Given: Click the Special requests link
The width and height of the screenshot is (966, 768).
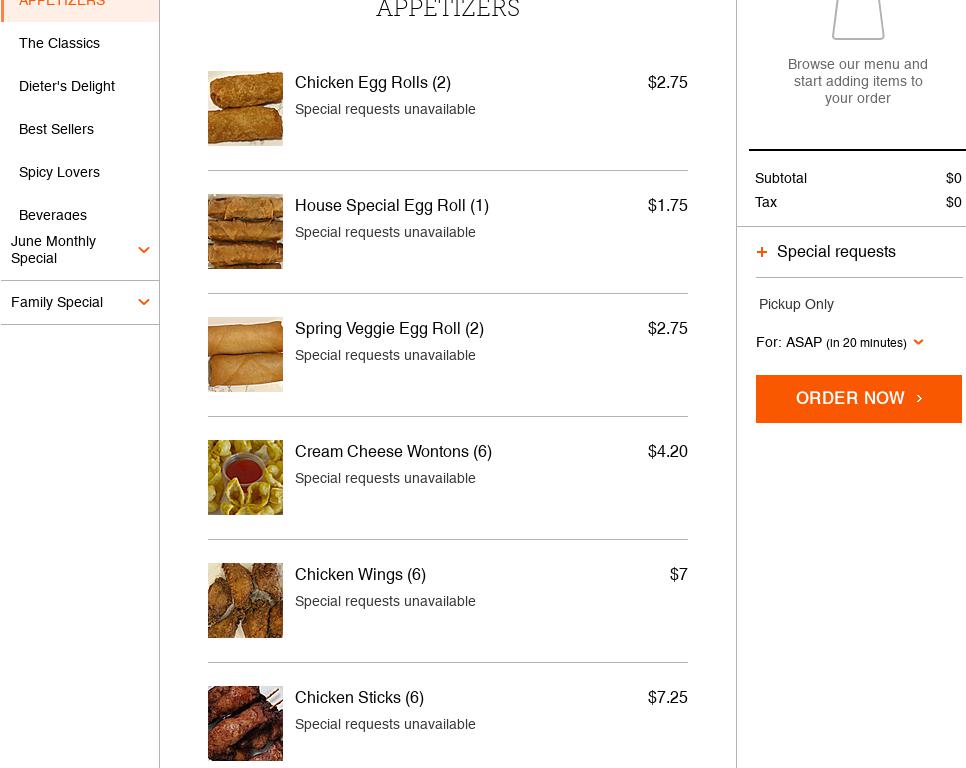Looking at the screenshot, I should point(836,252).
